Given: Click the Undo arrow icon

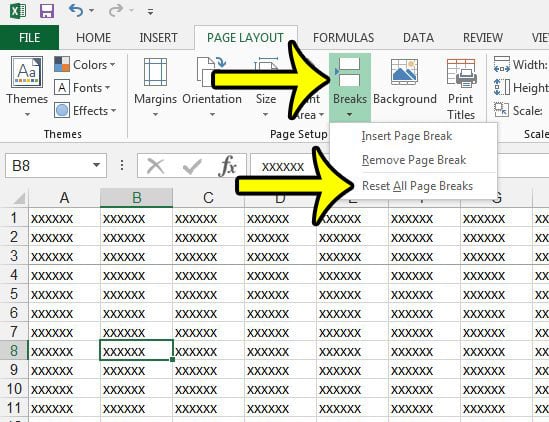Looking at the screenshot, I should (76, 11).
